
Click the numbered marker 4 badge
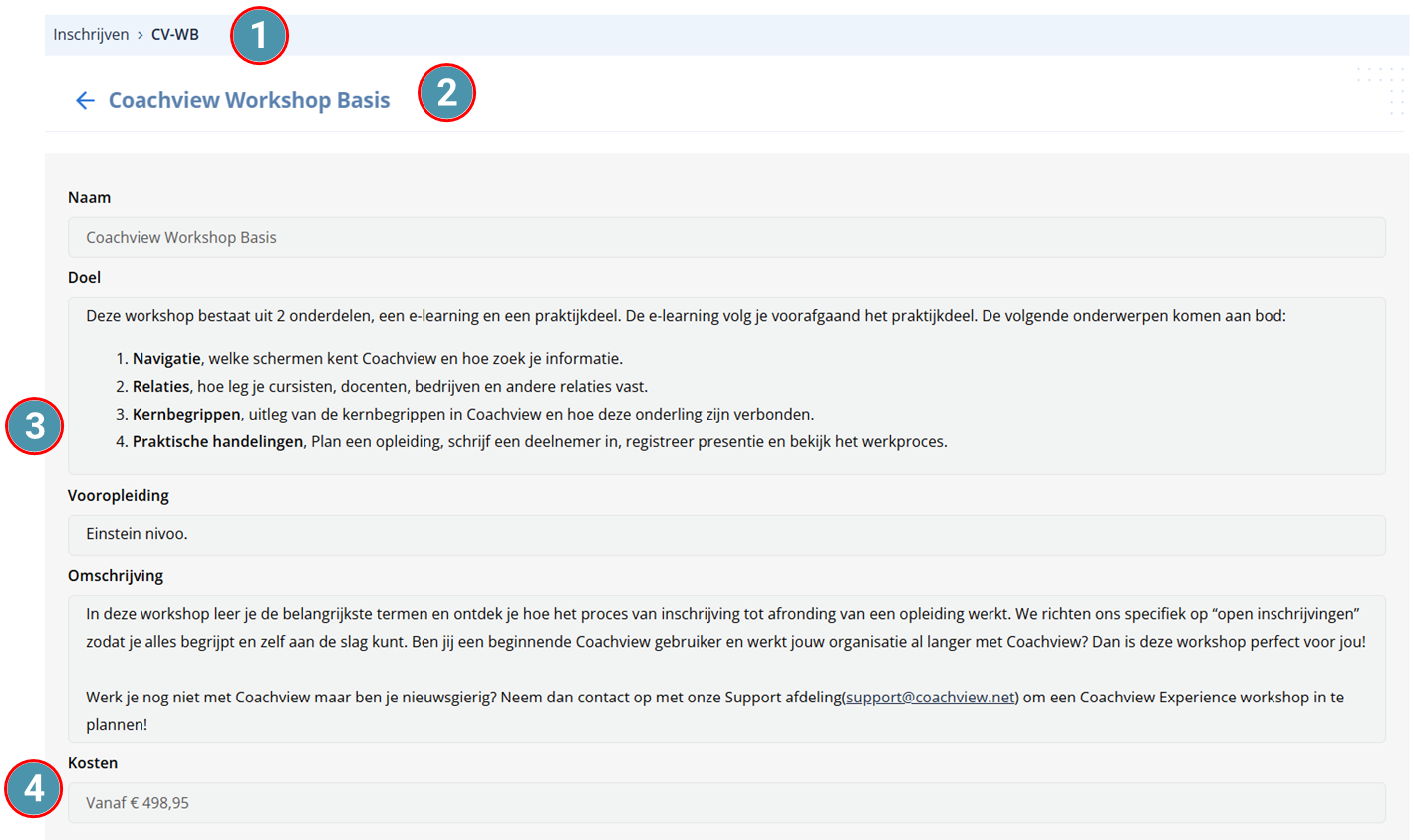35,788
